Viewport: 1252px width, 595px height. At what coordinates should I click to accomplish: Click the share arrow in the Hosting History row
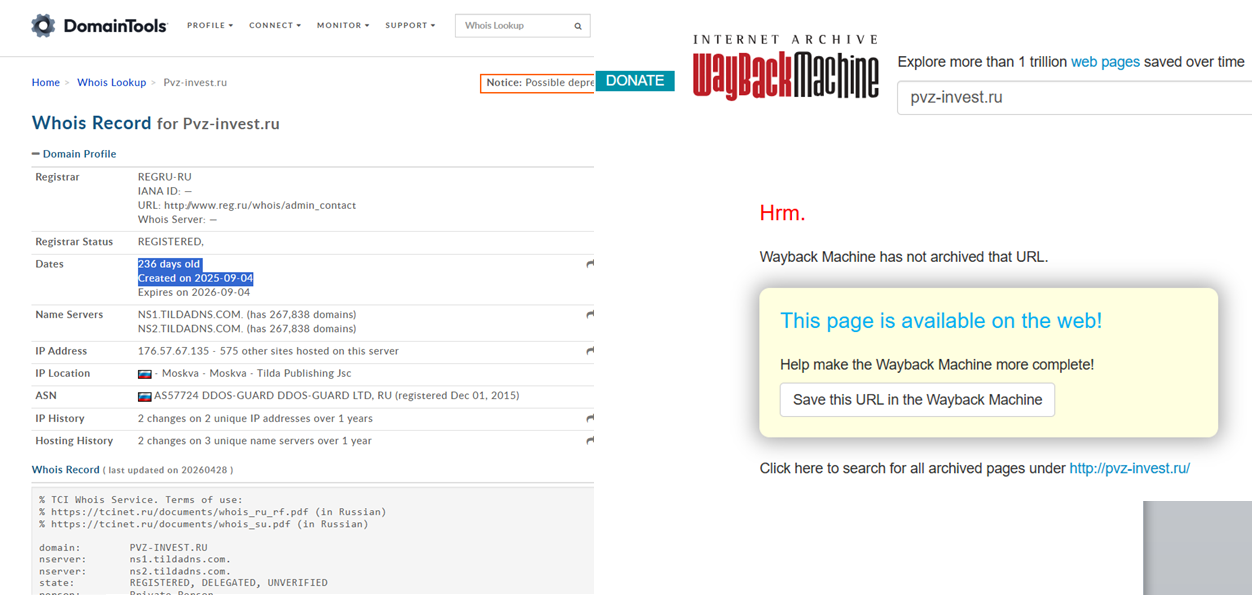point(590,440)
